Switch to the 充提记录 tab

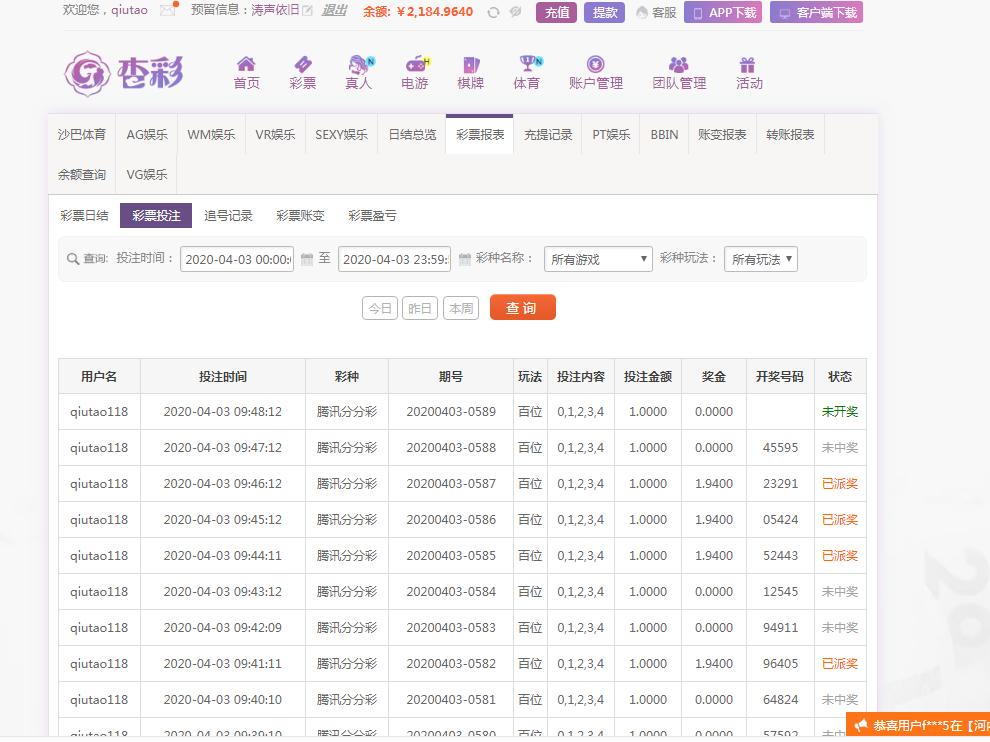(548, 134)
